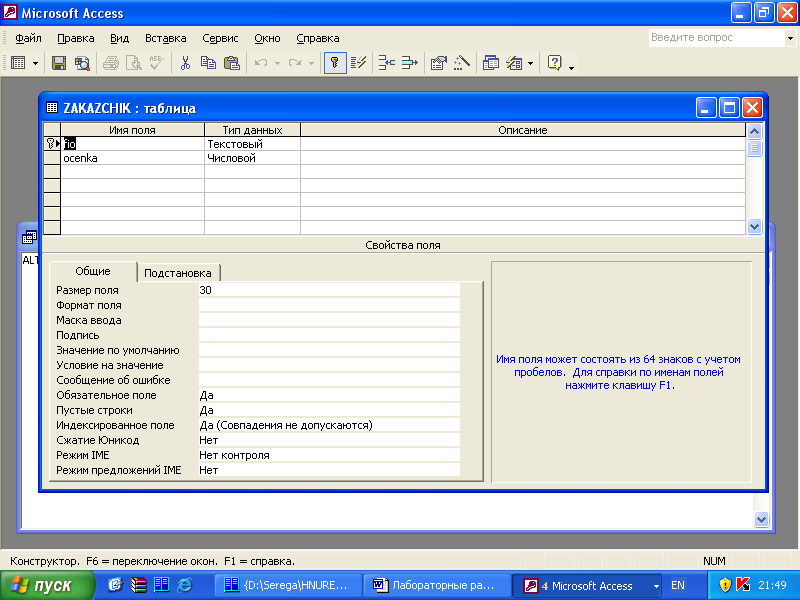Click the 'Текстовый' data type cell
Viewport: 800px width, 600px height.
tap(253, 144)
